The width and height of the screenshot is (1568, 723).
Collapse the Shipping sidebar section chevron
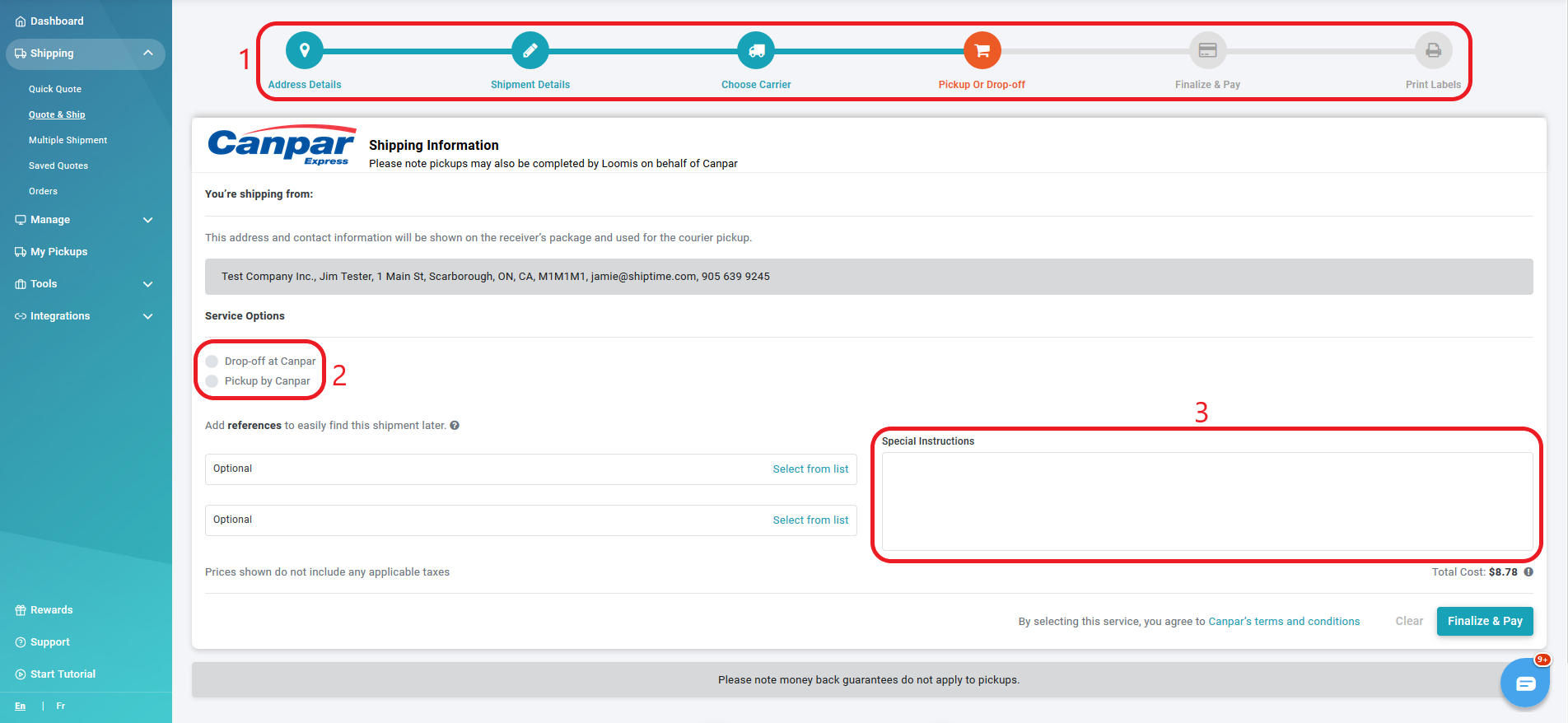(148, 54)
